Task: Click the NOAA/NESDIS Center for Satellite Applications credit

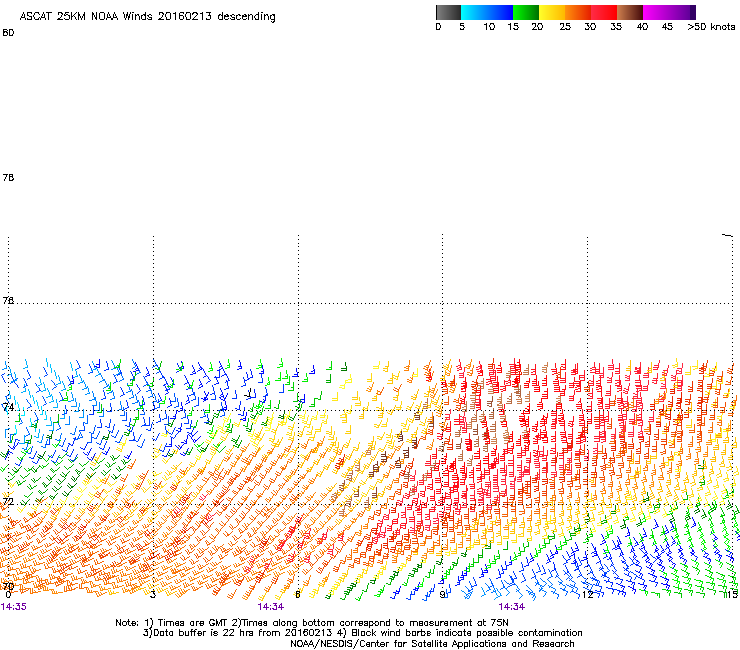Action: point(432,644)
